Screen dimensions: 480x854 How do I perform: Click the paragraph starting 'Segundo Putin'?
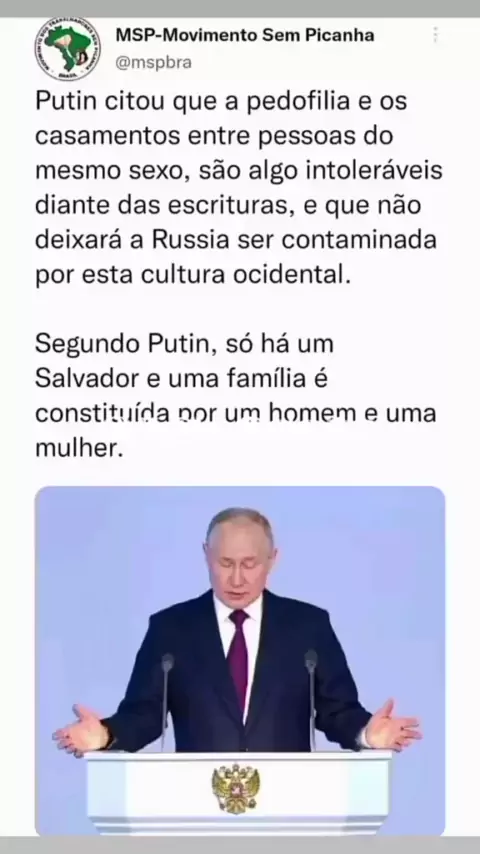pyautogui.click(x=236, y=396)
